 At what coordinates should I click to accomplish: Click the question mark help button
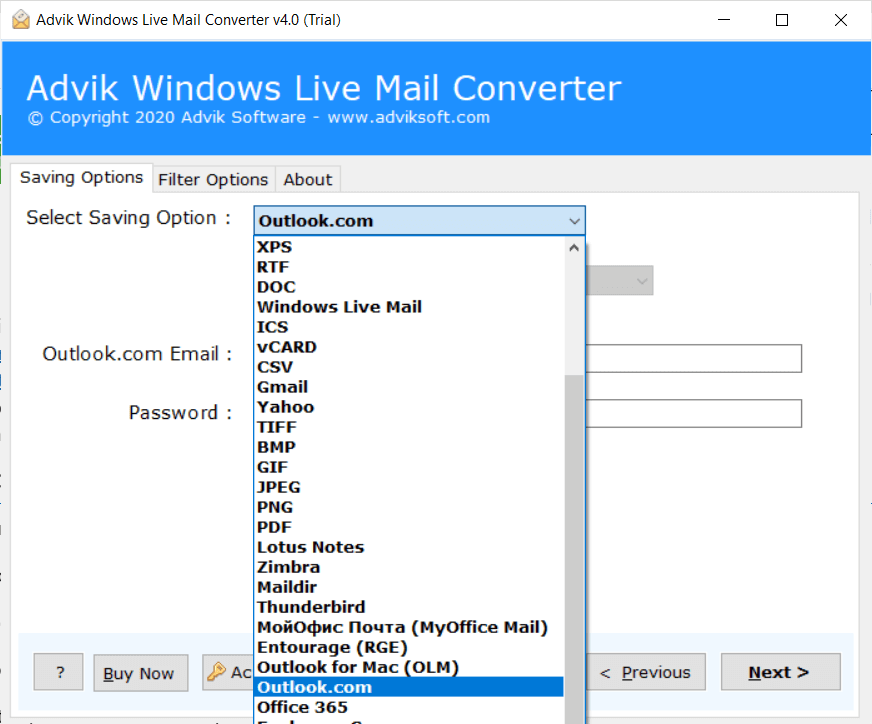coord(58,672)
